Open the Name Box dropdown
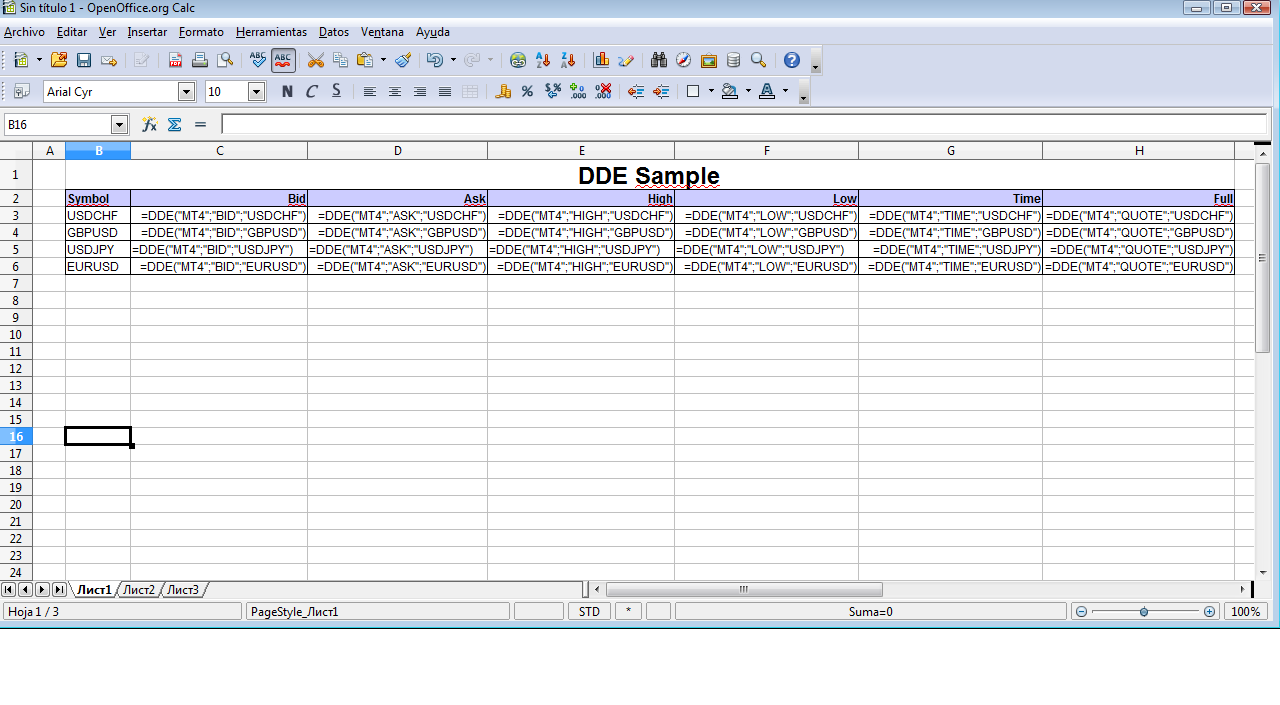 tap(120, 125)
